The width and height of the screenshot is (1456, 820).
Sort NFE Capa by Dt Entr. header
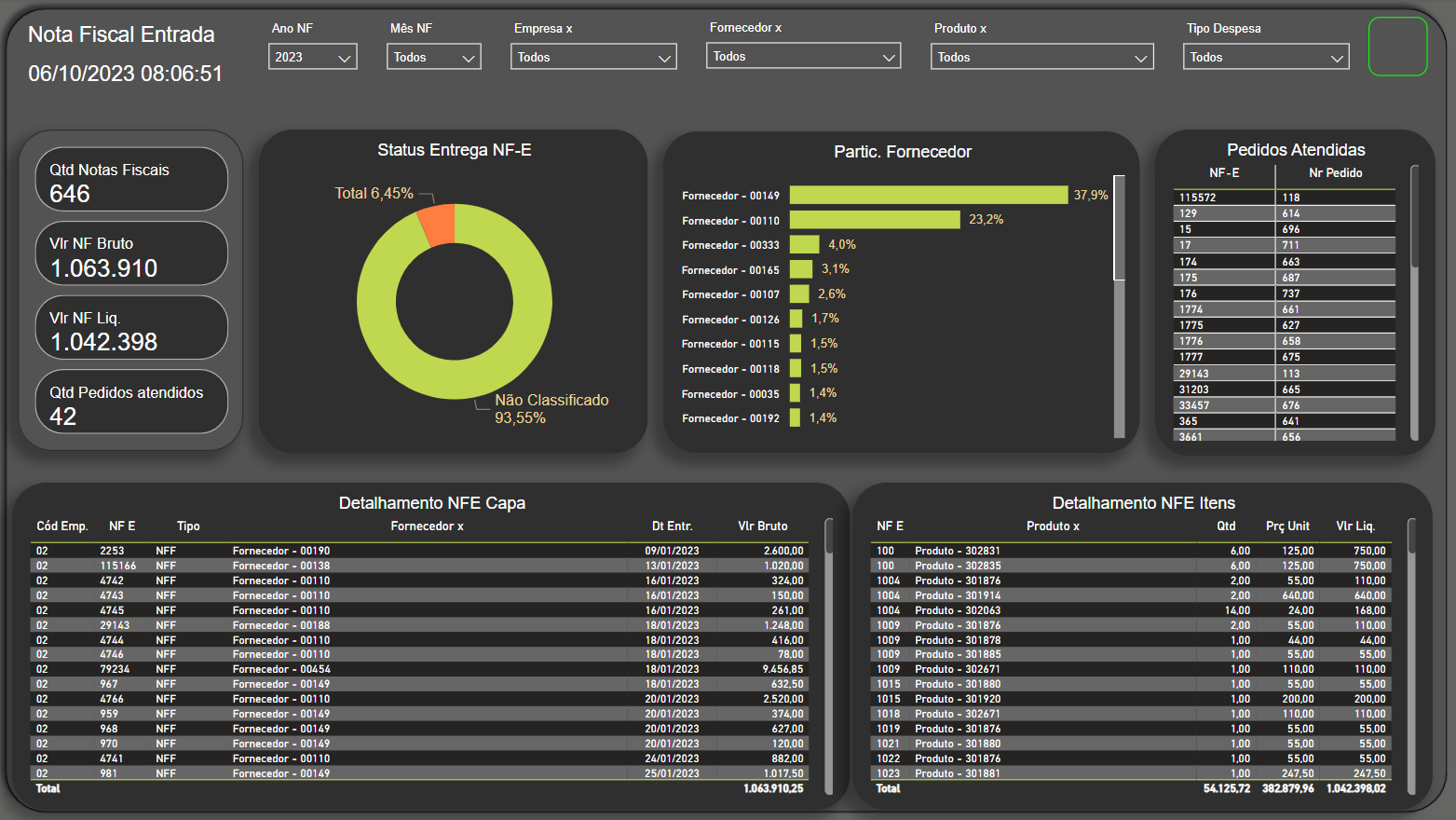point(672,526)
